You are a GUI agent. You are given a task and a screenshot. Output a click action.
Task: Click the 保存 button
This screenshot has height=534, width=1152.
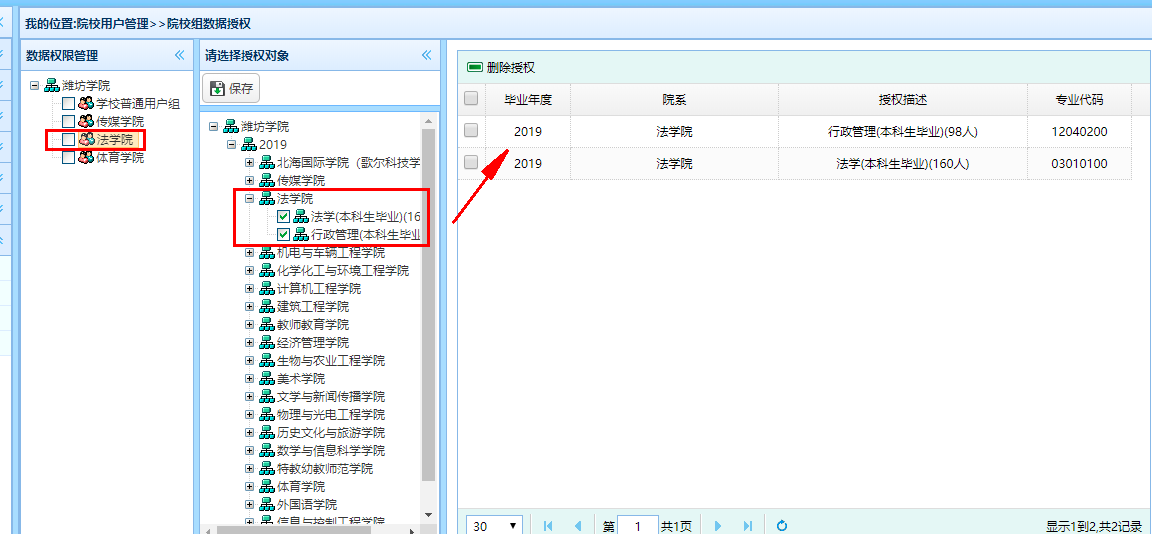[231, 88]
